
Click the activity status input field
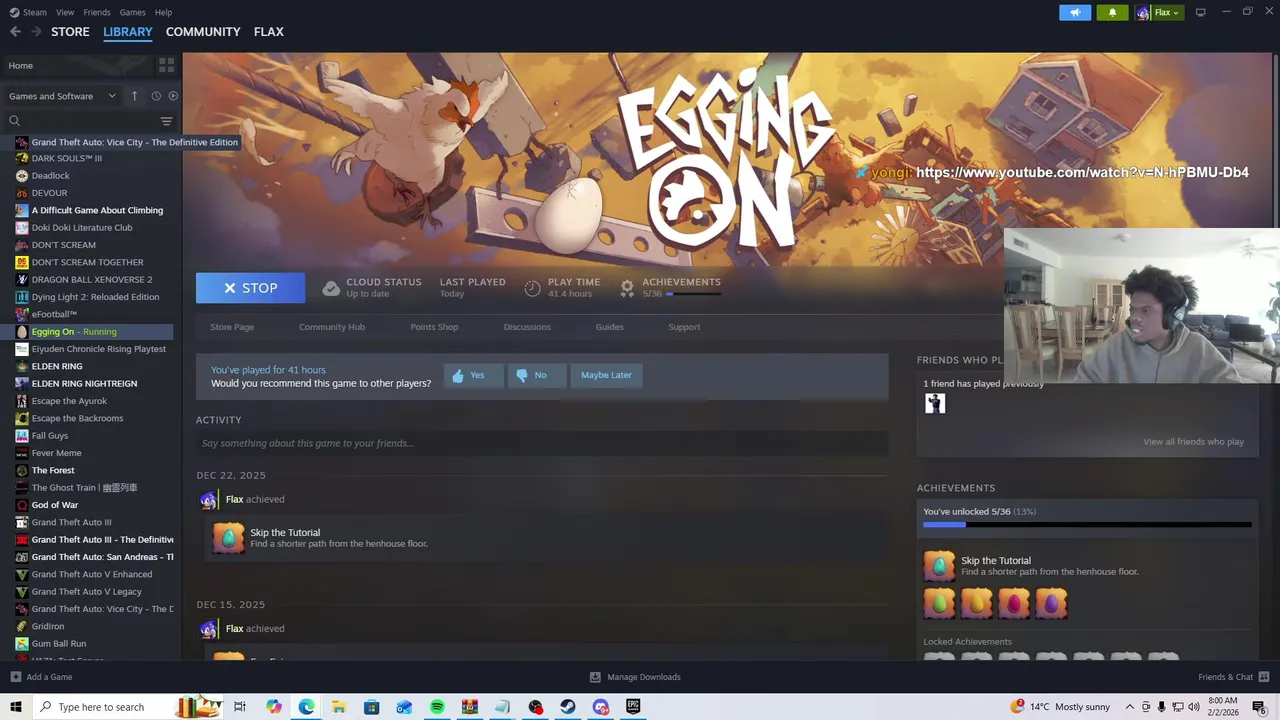pos(542,443)
